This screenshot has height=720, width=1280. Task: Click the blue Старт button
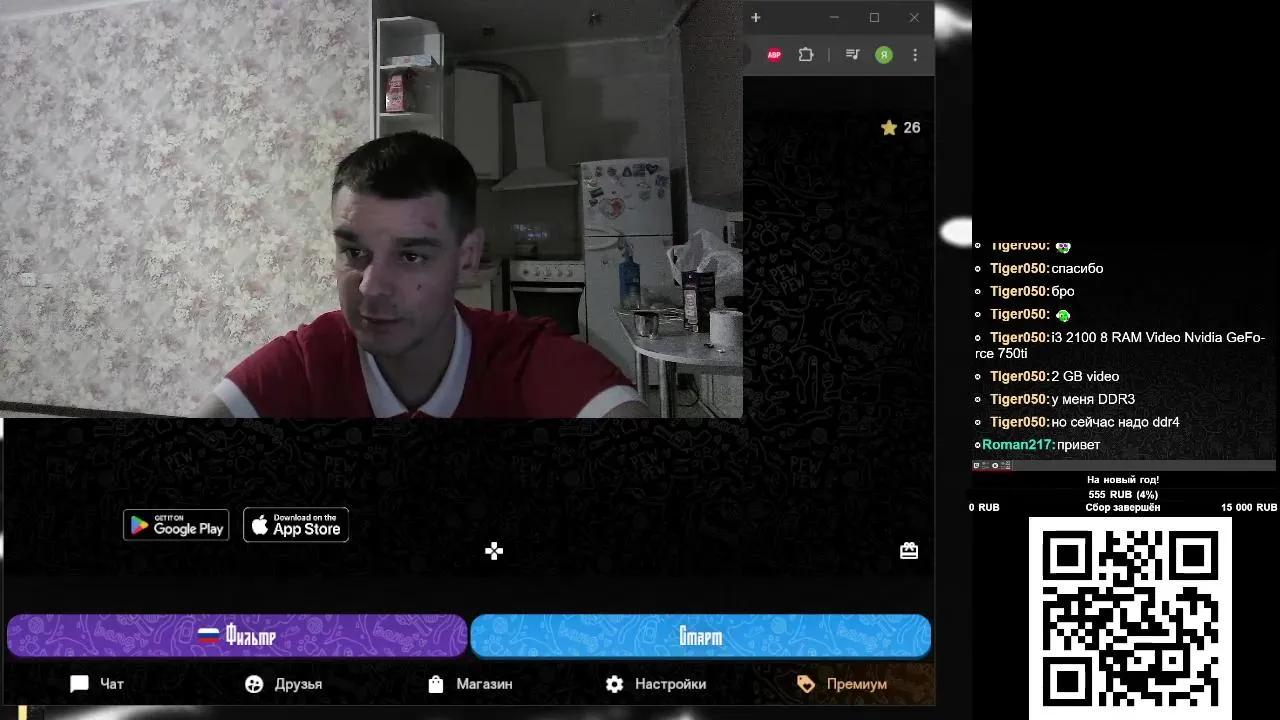click(700, 636)
